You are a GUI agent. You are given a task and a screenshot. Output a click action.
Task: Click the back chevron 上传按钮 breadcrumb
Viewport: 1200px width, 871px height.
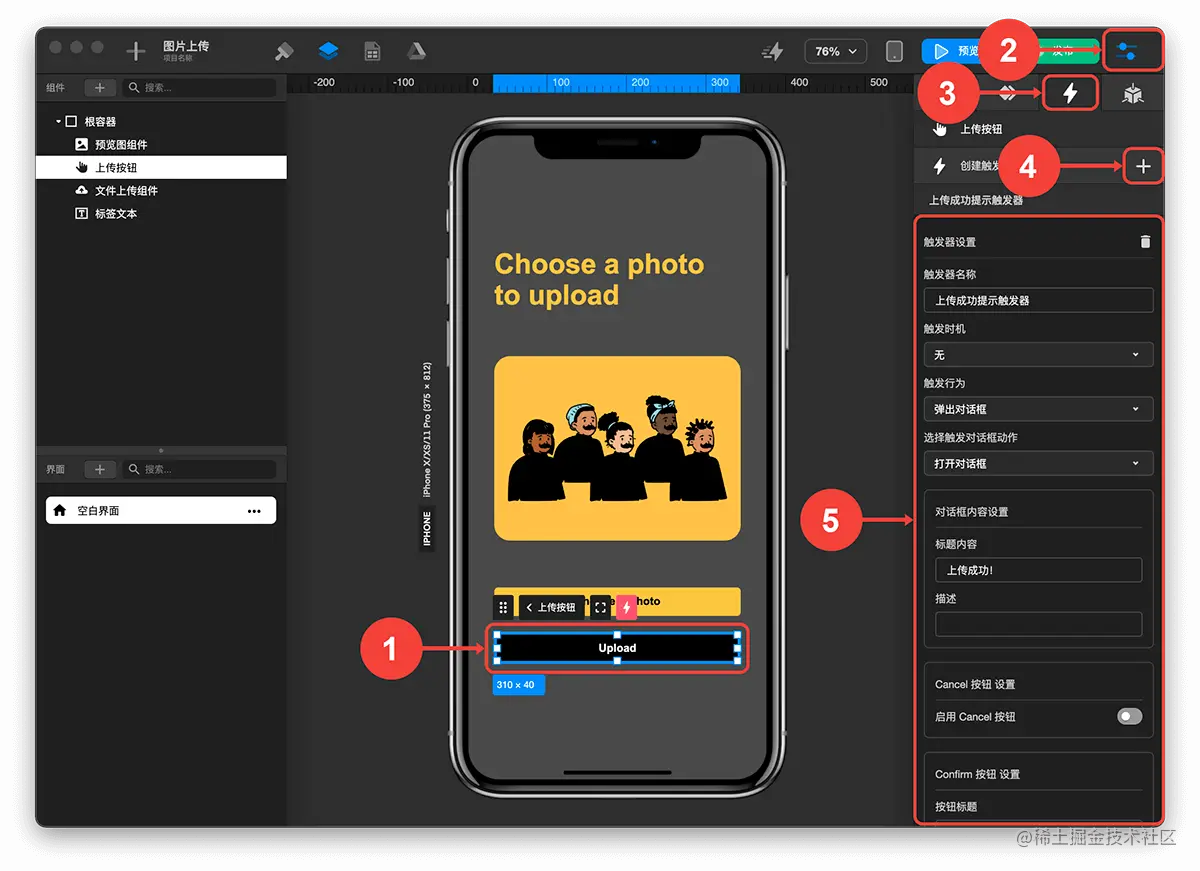pos(551,607)
